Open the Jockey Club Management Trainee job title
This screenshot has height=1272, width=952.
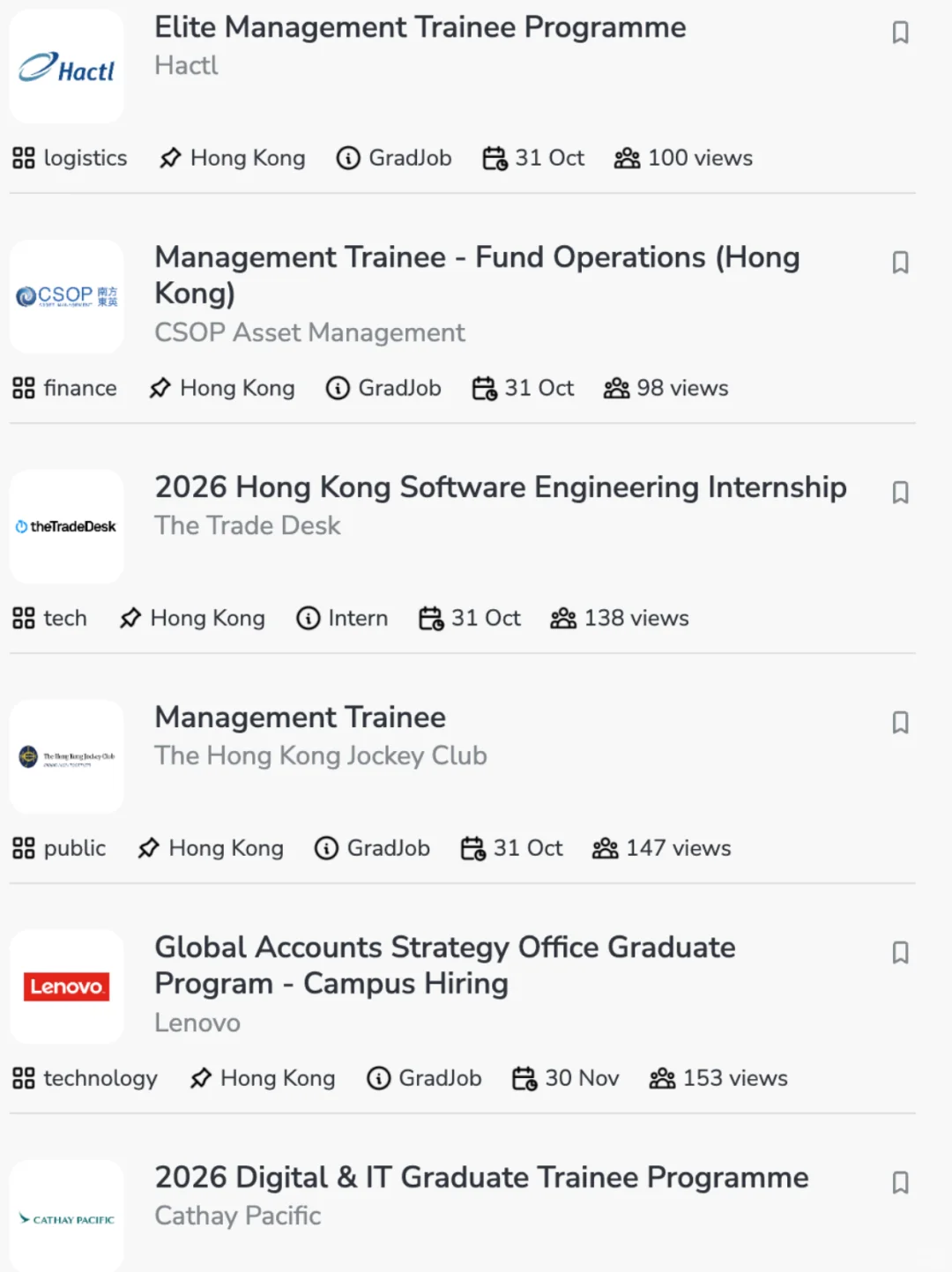pos(300,718)
